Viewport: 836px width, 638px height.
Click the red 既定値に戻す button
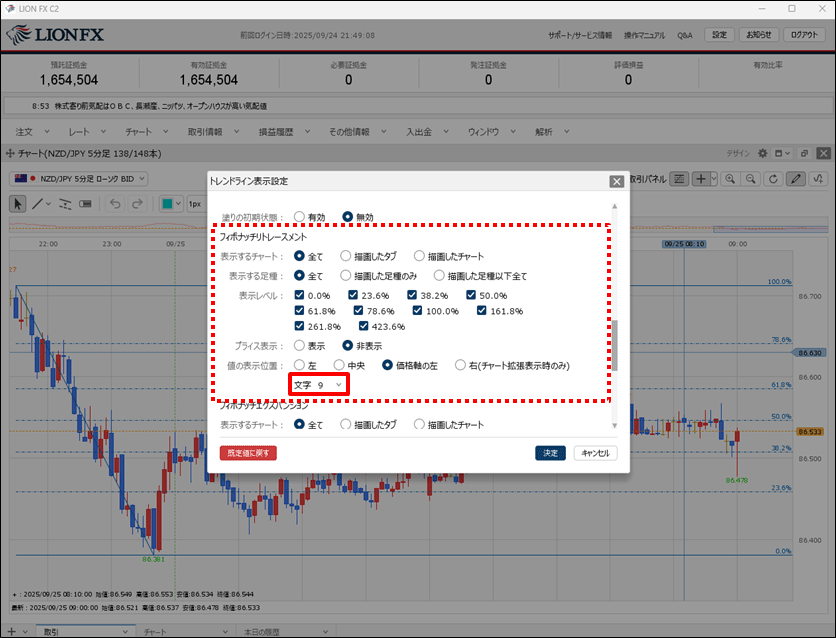point(247,453)
